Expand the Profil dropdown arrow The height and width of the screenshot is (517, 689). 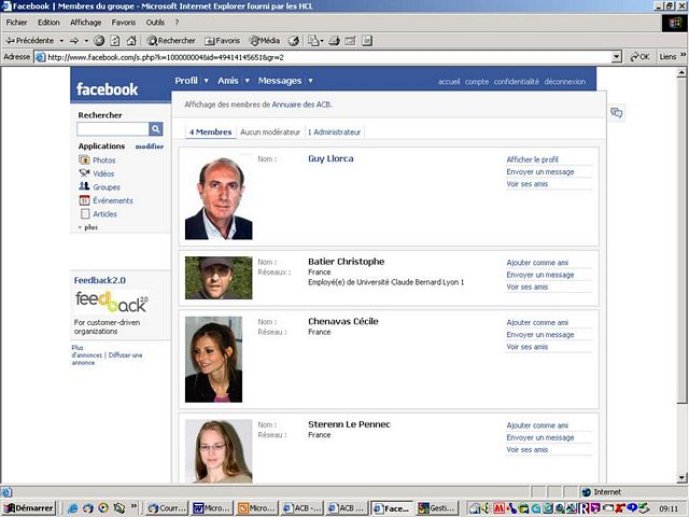click(206, 81)
